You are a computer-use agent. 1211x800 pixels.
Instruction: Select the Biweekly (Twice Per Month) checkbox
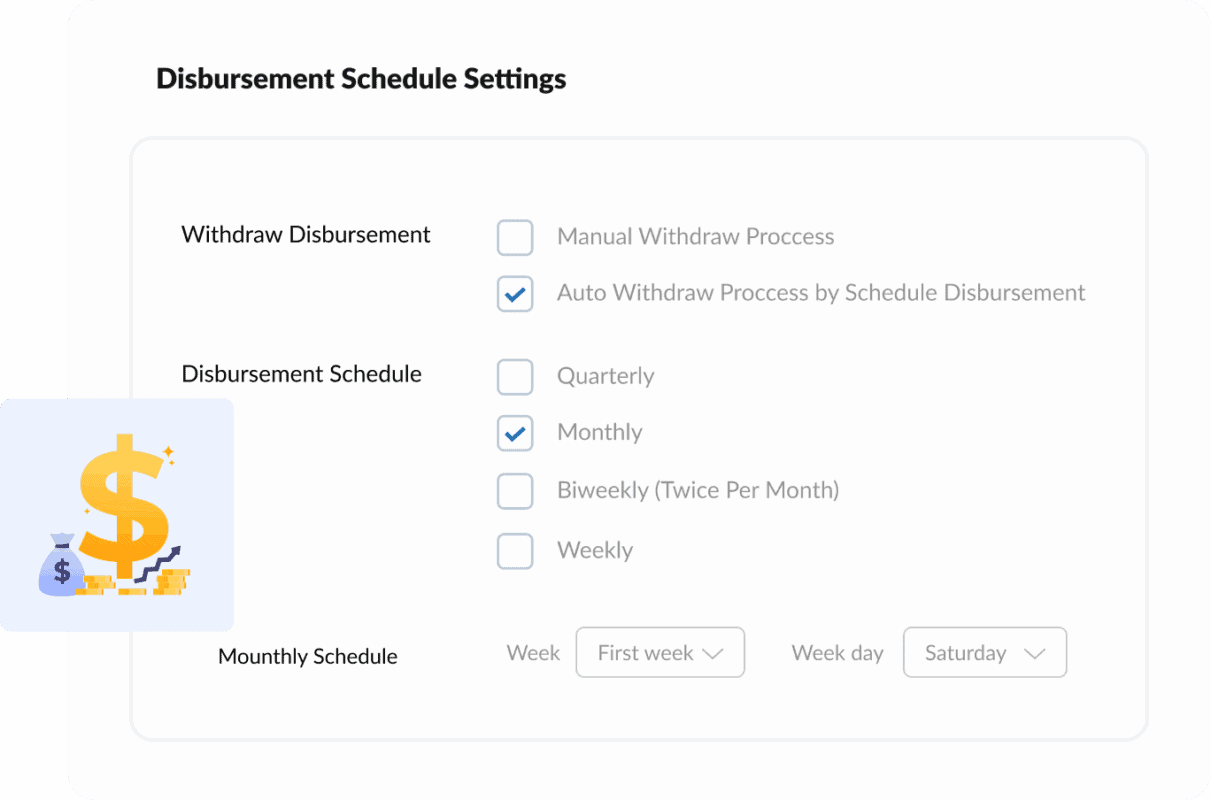pos(515,491)
